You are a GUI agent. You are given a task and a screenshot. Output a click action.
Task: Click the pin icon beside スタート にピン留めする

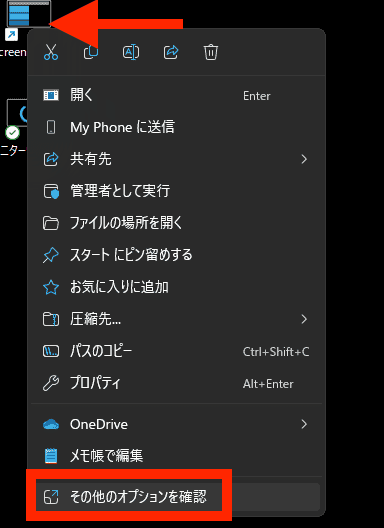(51, 255)
